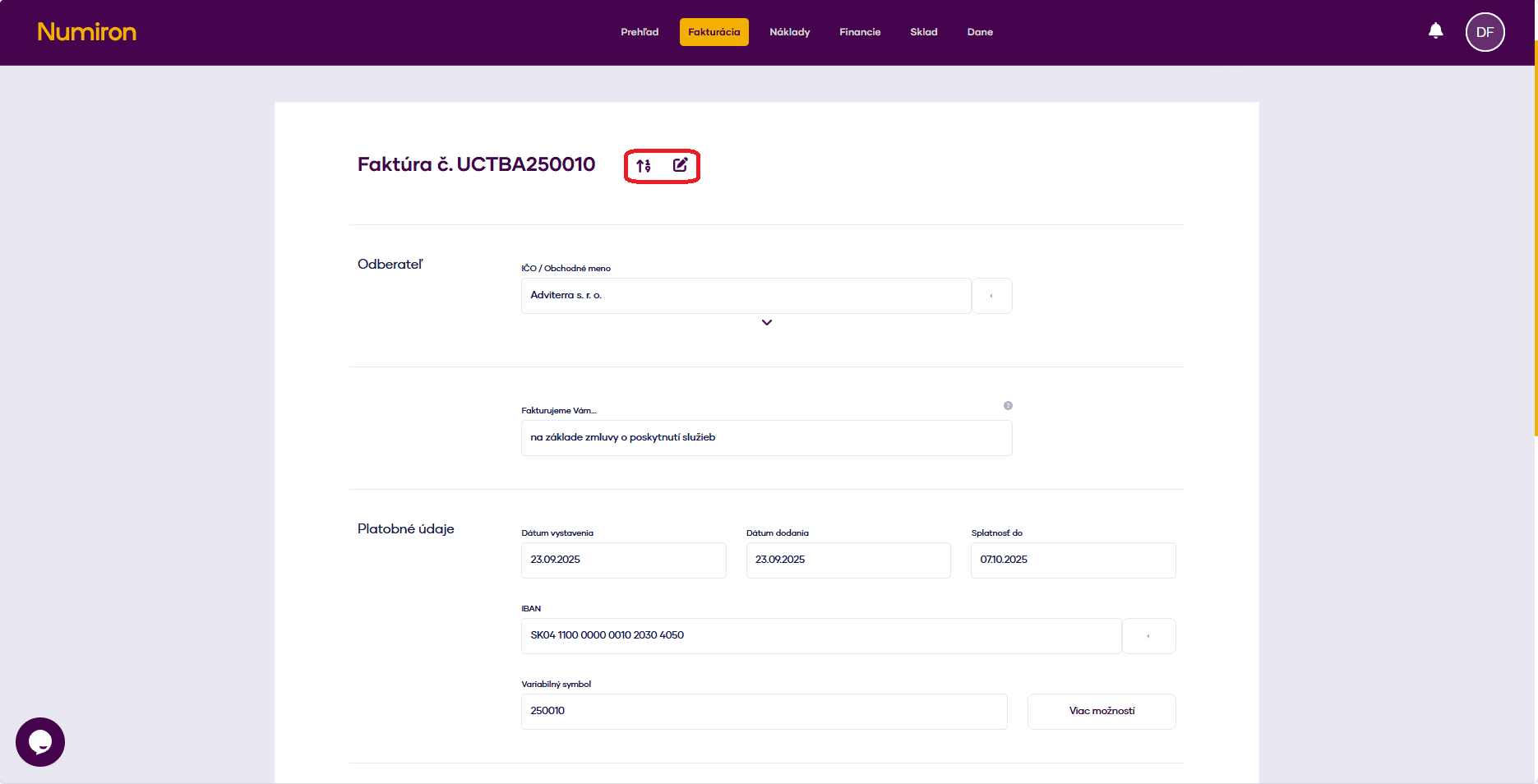
Task: Click the change invoice numbering icon
Action: click(x=644, y=164)
